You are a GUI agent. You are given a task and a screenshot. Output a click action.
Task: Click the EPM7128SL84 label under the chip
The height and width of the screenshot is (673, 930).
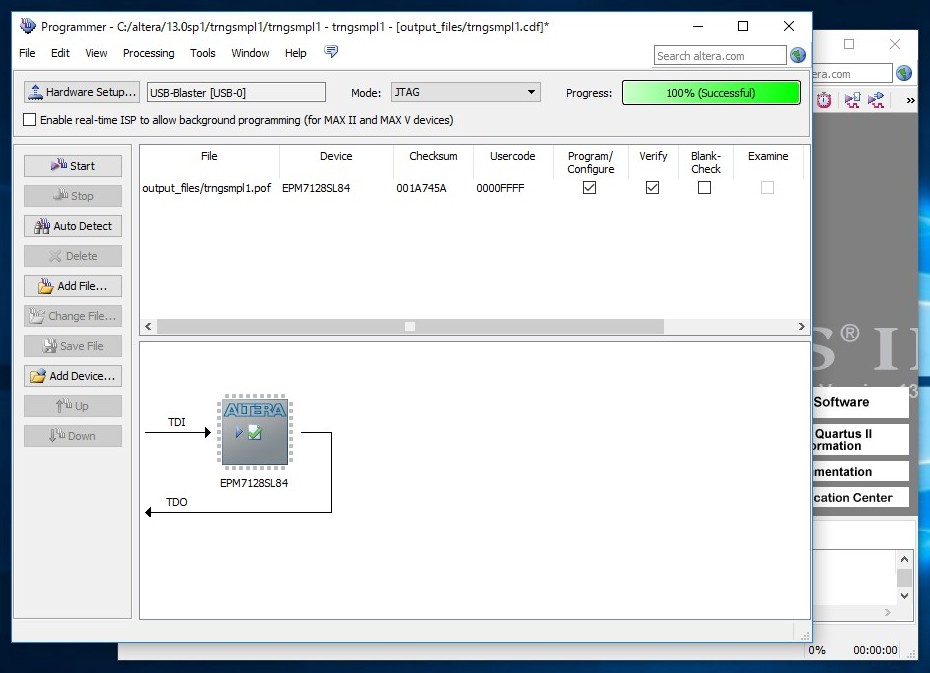254,483
